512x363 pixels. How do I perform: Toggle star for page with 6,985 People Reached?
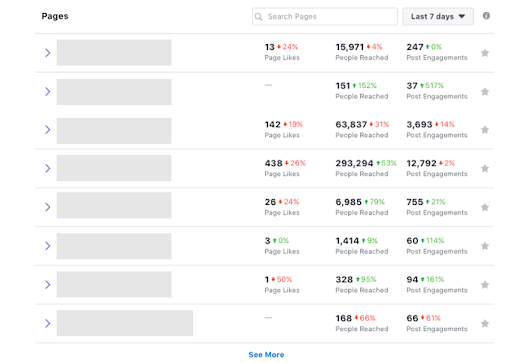[485, 207]
